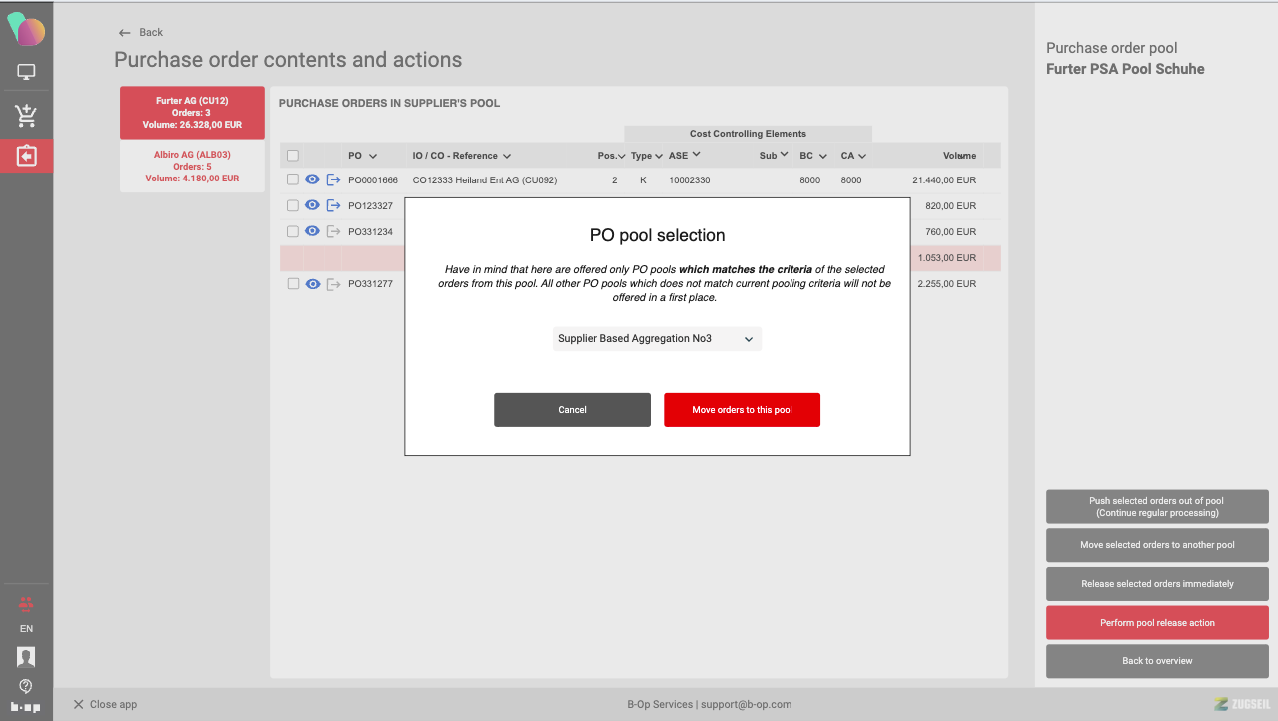Open the Supplier Based Aggregation No3 dropdown
The height and width of the screenshot is (721, 1278).
[x=657, y=339]
